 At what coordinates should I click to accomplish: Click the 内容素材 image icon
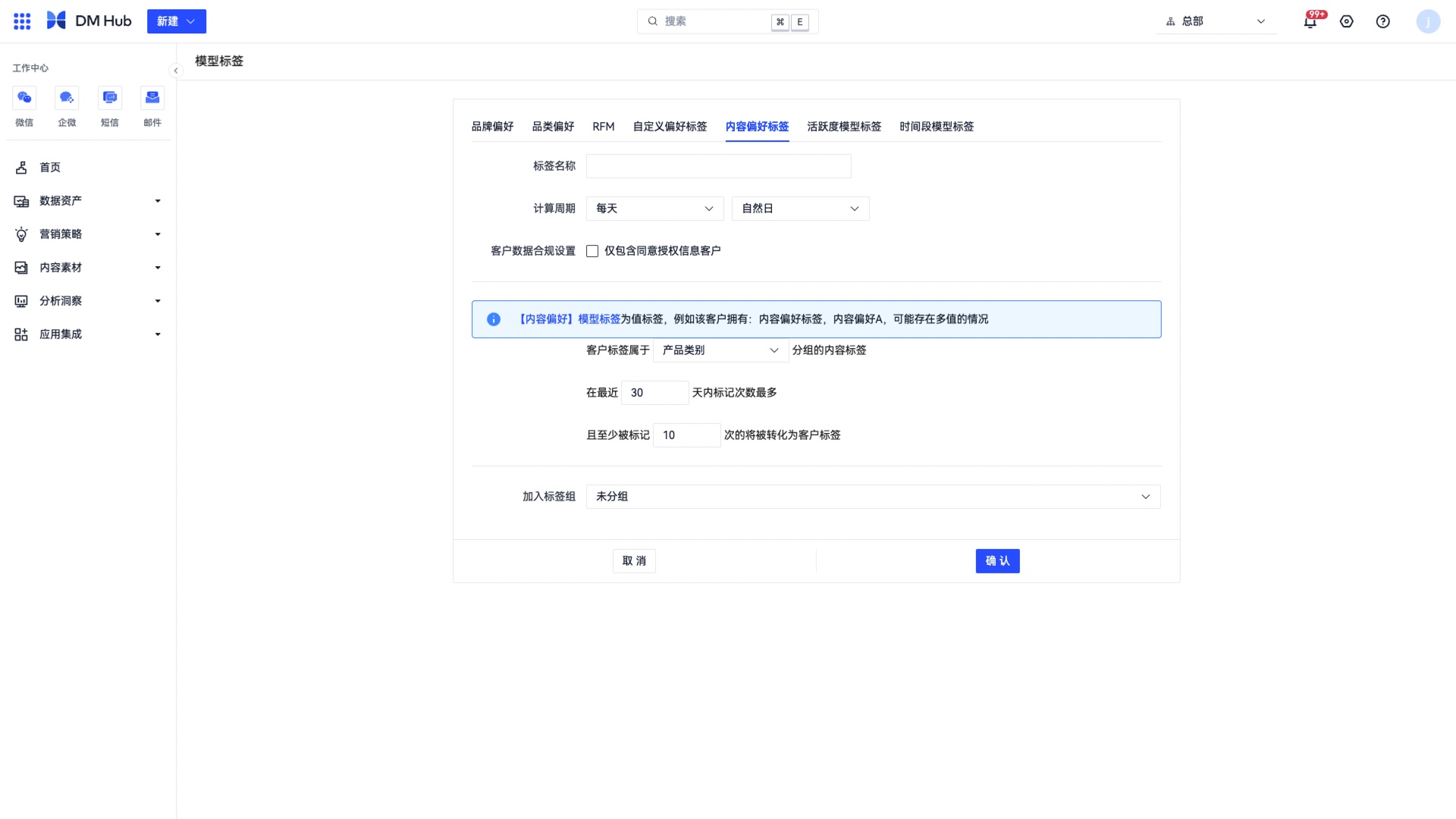[x=21, y=268]
